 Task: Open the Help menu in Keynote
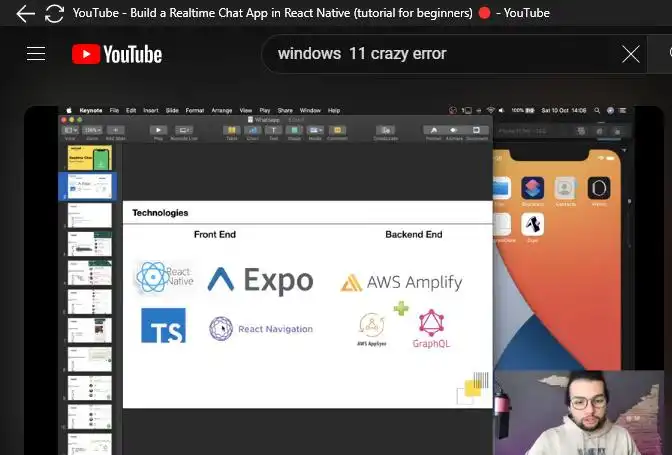[x=334, y=111]
